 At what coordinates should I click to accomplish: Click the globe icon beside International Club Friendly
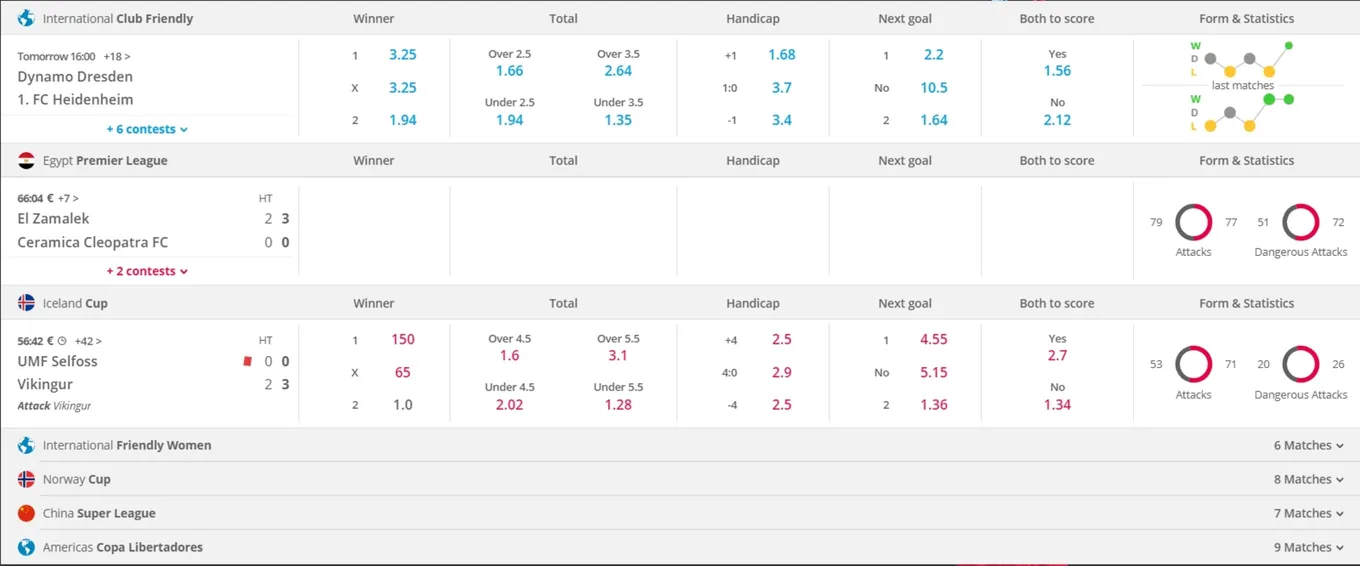26,18
